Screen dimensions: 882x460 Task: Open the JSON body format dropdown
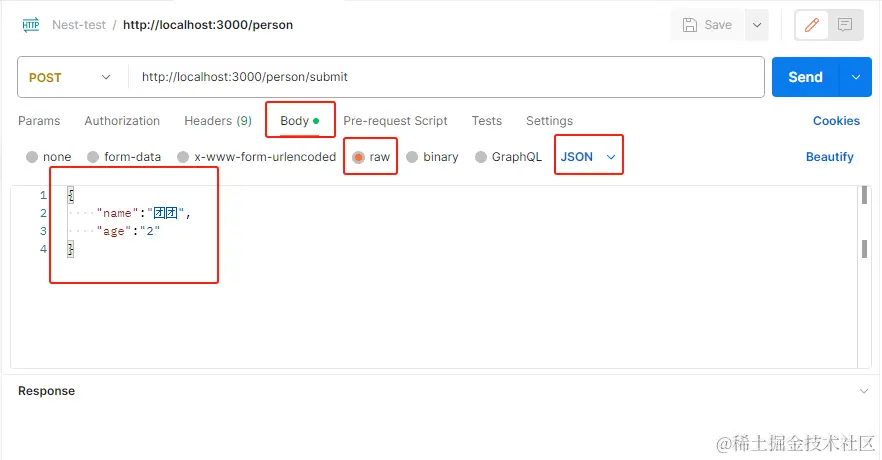click(588, 156)
